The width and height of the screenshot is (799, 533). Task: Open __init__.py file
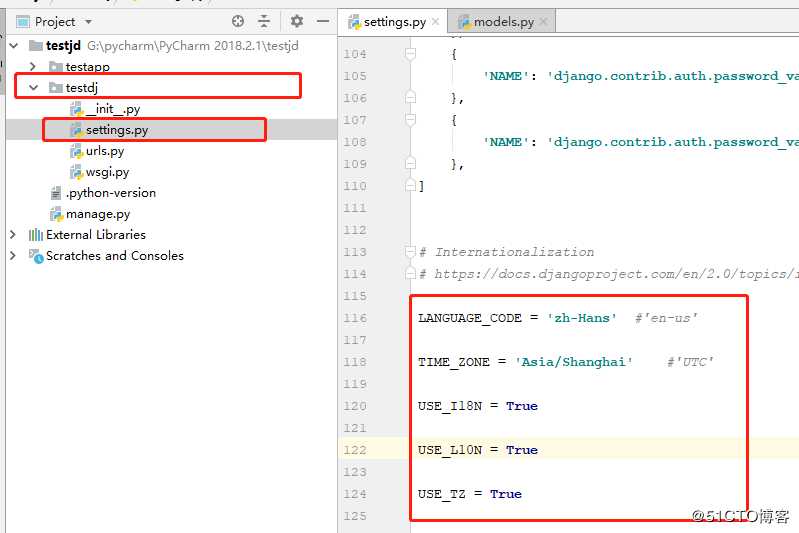113,109
